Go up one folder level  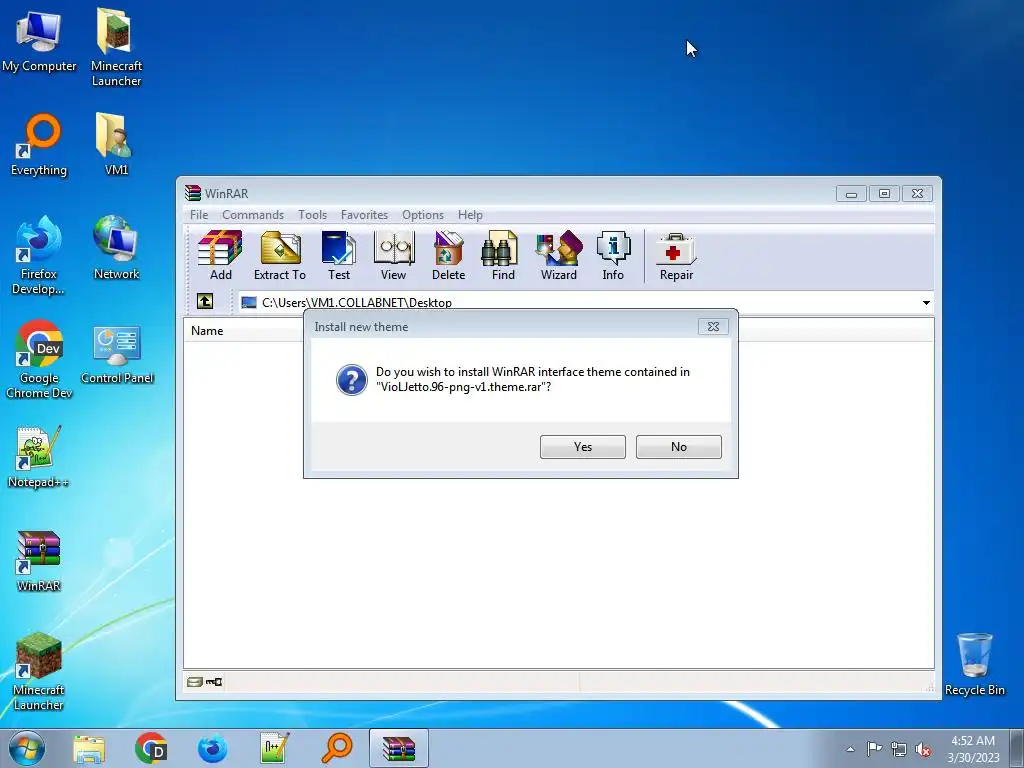point(205,301)
